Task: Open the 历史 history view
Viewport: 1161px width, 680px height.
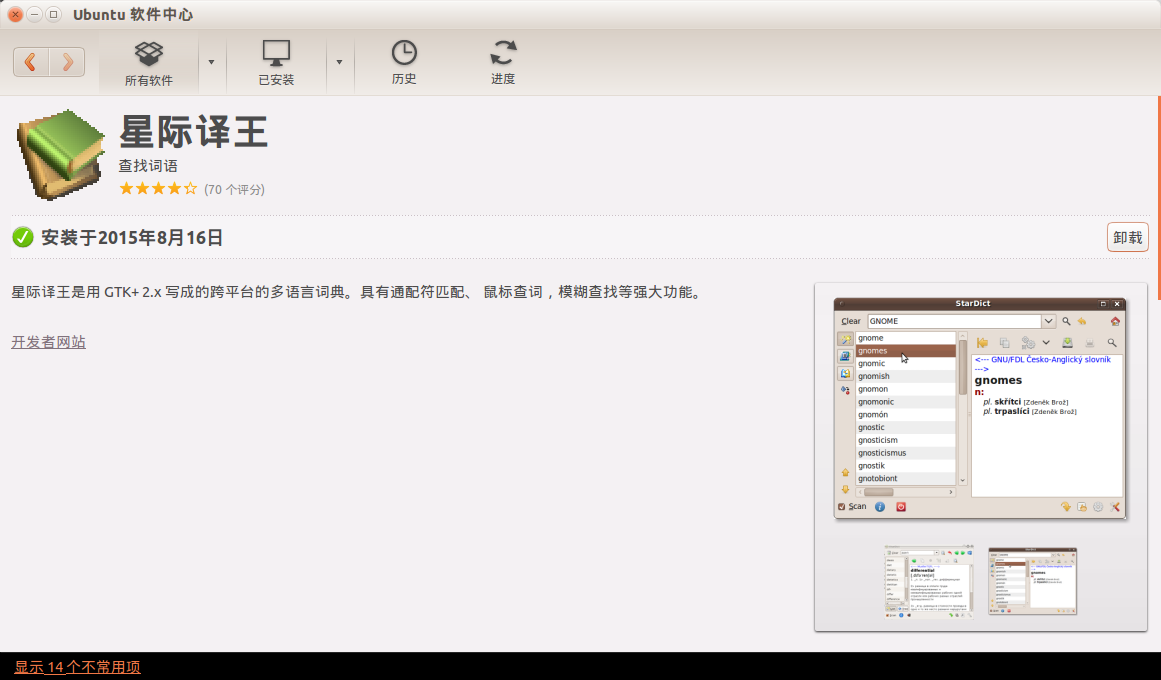Action: [404, 63]
